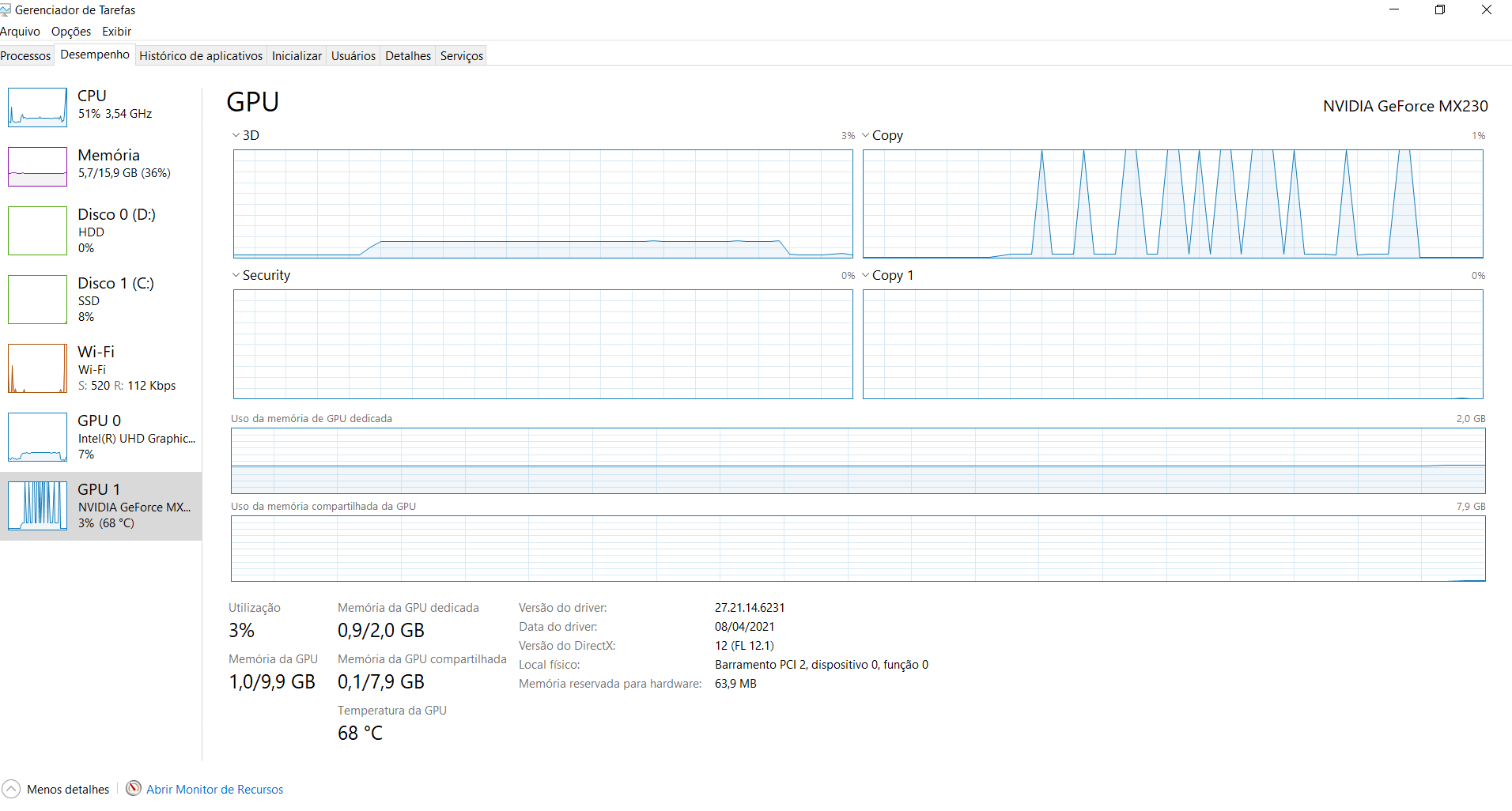
Task: Switch to the Serviços tab
Action: 462,55
